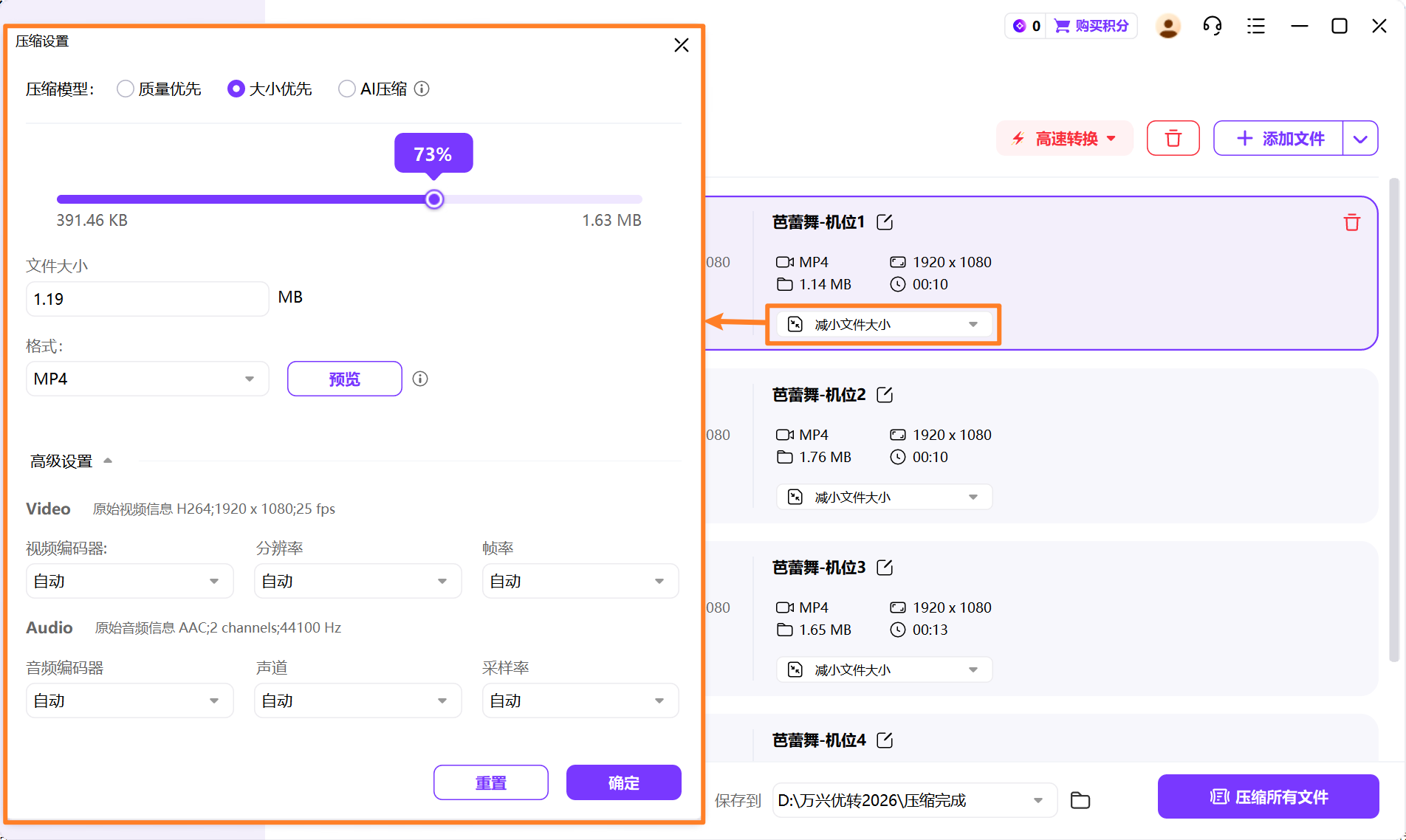This screenshot has width=1406, height=840.
Task: Click the clear-all red trash icon beside 添加文件
Action: coord(1173,138)
